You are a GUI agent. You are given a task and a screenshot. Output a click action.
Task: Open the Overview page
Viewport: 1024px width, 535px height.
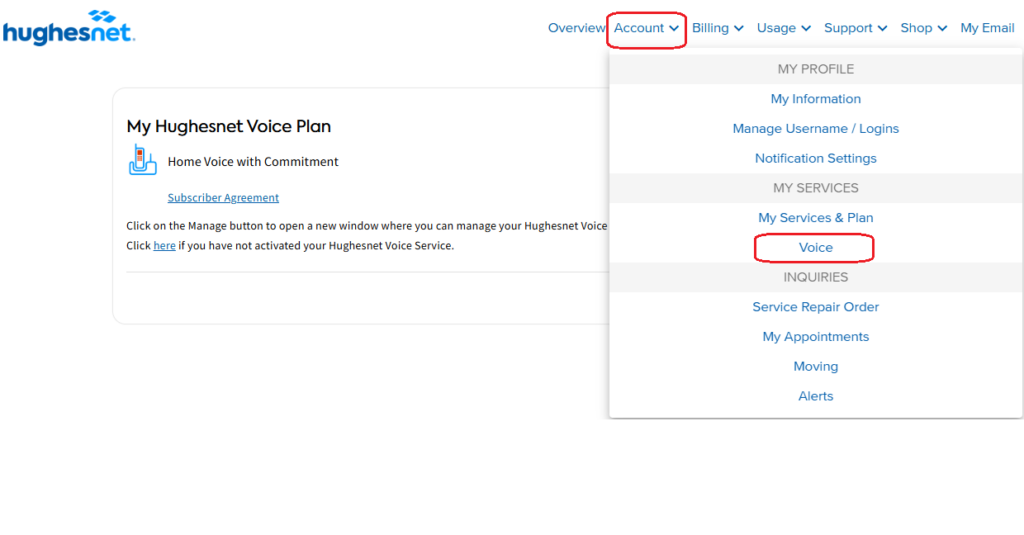(576, 28)
